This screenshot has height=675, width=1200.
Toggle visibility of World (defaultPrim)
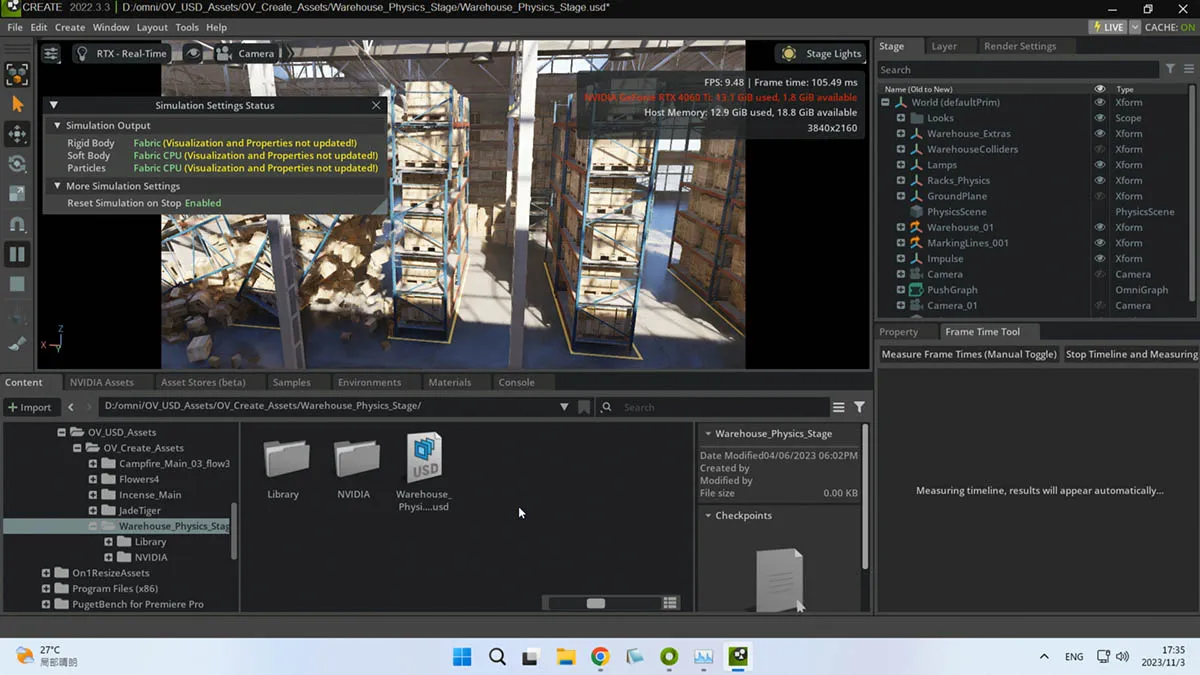click(1100, 102)
